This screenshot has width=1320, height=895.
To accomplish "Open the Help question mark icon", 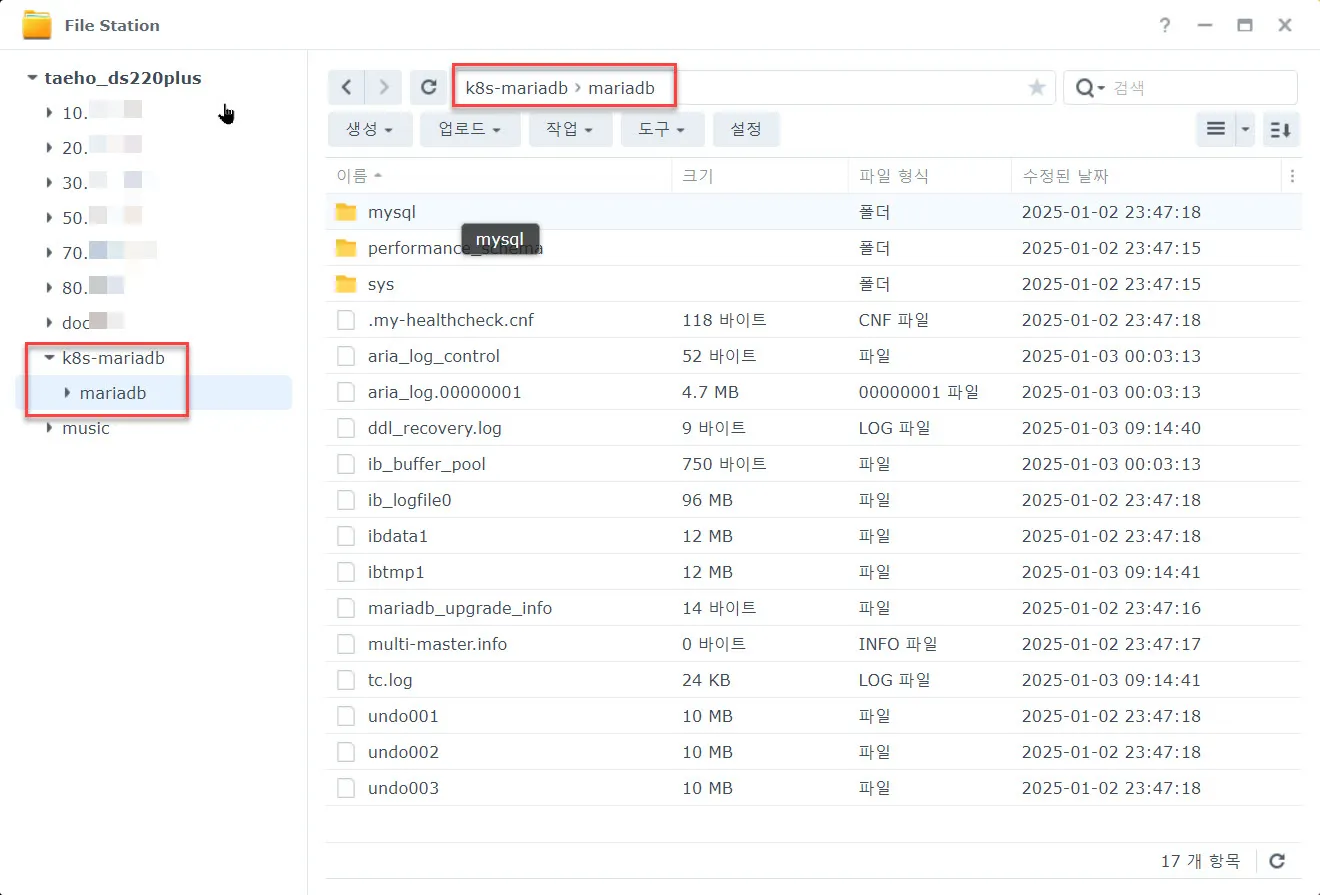I will coord(1165,25).
